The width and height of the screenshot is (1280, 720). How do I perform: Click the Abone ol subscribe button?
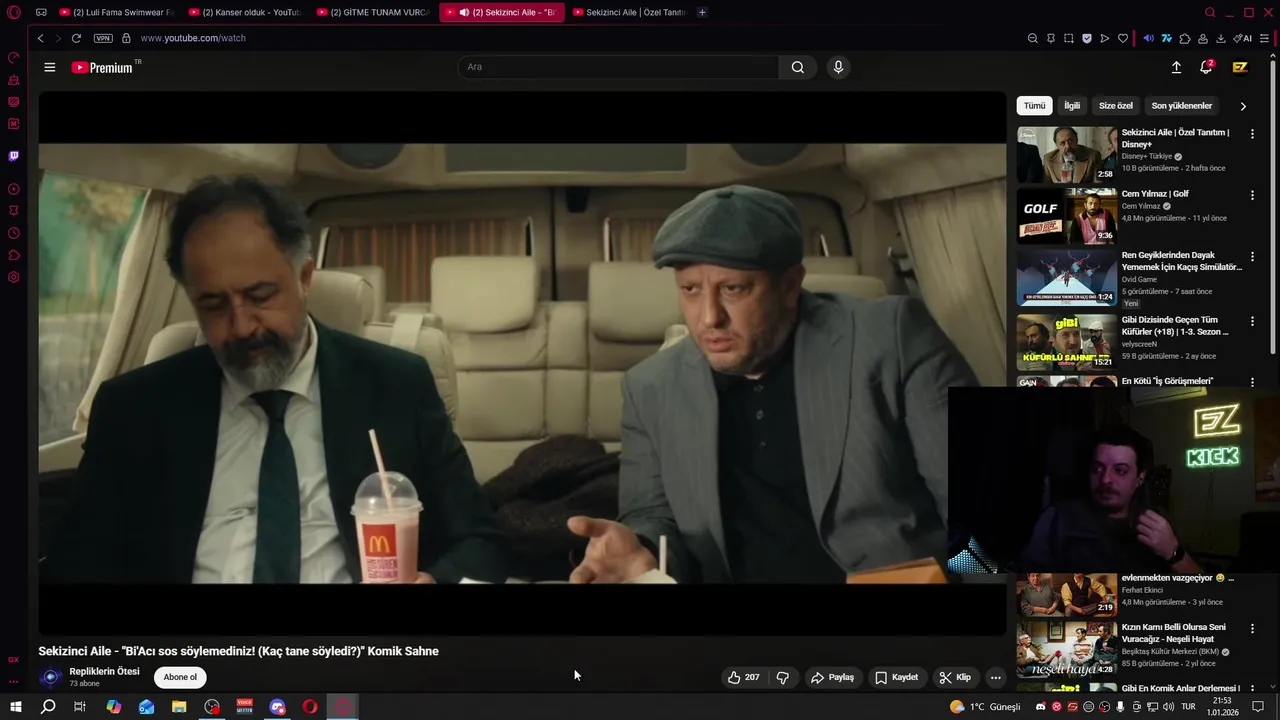180,677
